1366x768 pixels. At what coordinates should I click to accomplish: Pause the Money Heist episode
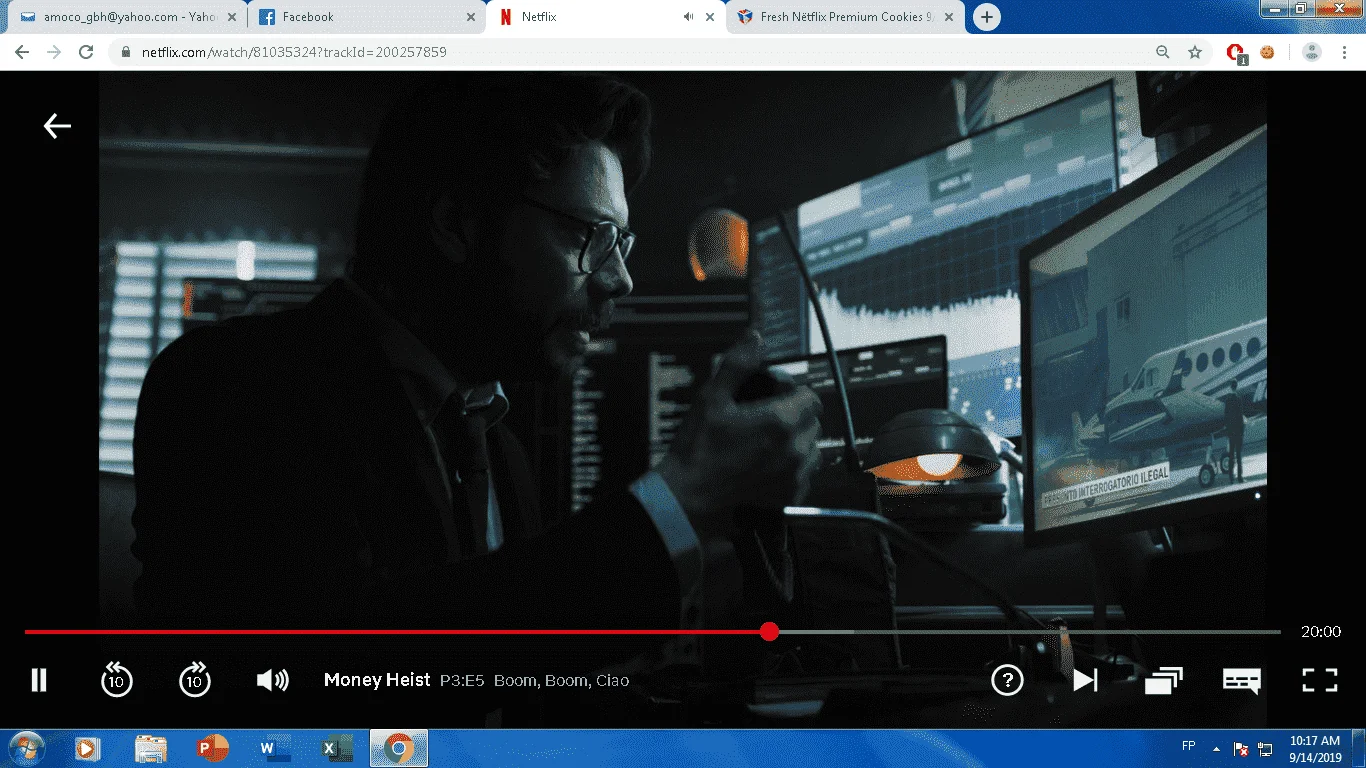click(39, 680)
